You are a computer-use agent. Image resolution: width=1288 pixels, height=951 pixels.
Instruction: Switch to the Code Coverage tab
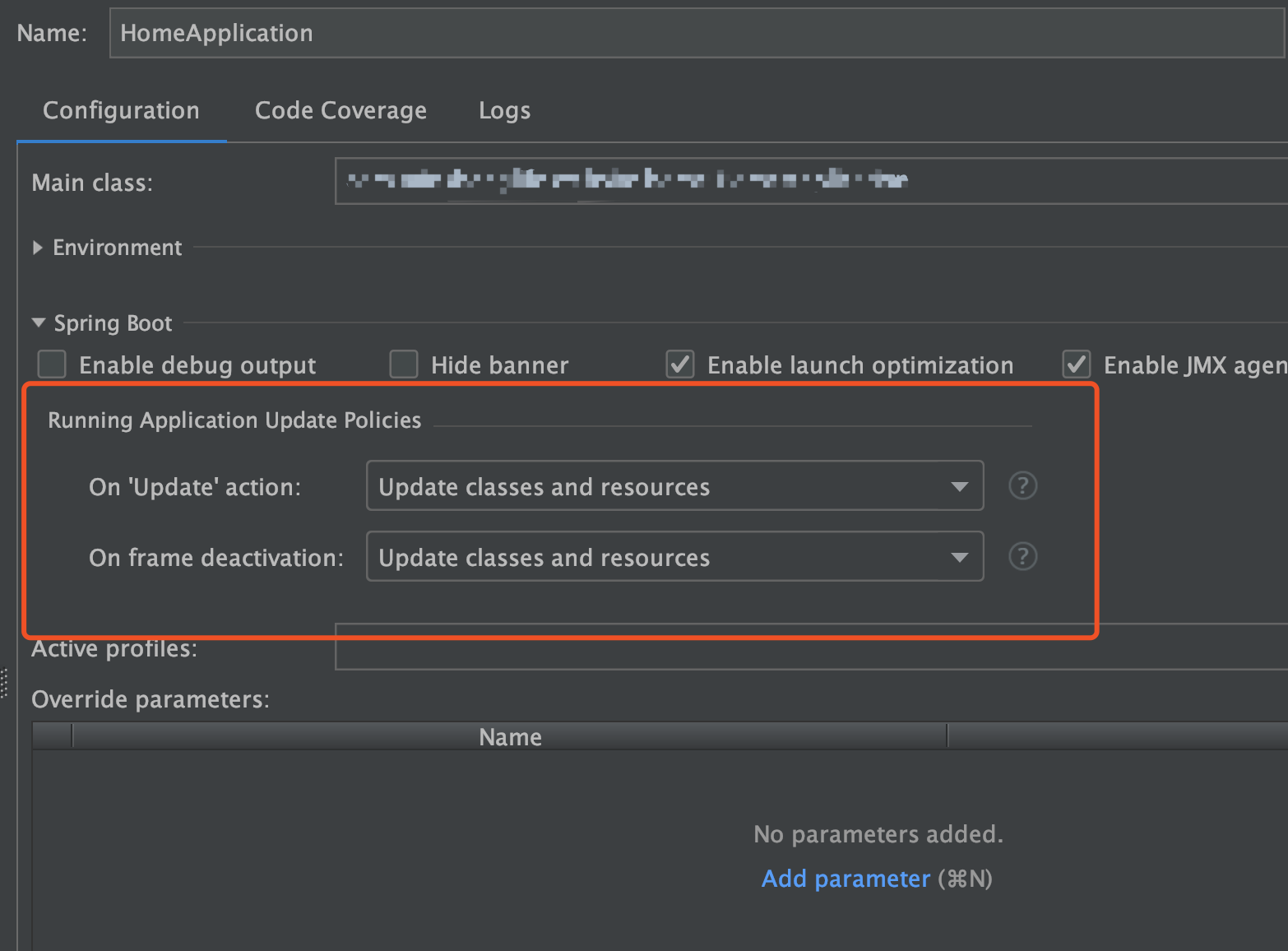(x=341, y=111)
